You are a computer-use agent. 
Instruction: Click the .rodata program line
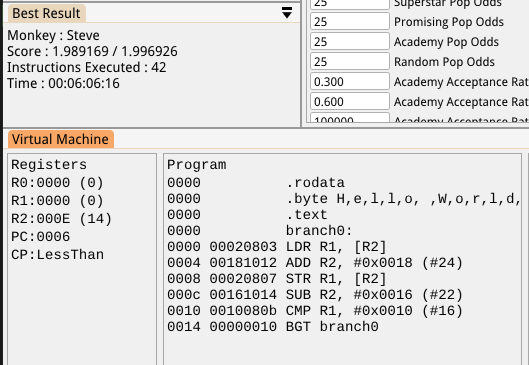(256, 182)
